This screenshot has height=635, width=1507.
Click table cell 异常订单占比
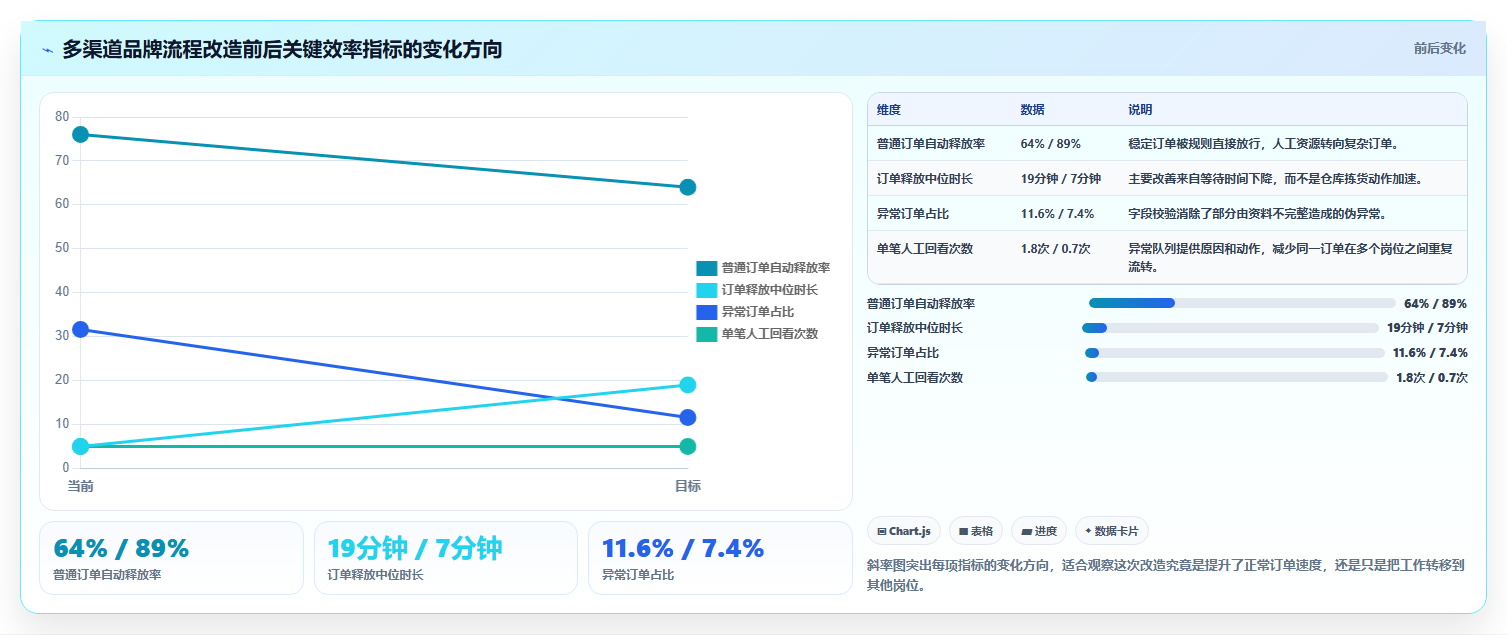(x=913, y=214)
